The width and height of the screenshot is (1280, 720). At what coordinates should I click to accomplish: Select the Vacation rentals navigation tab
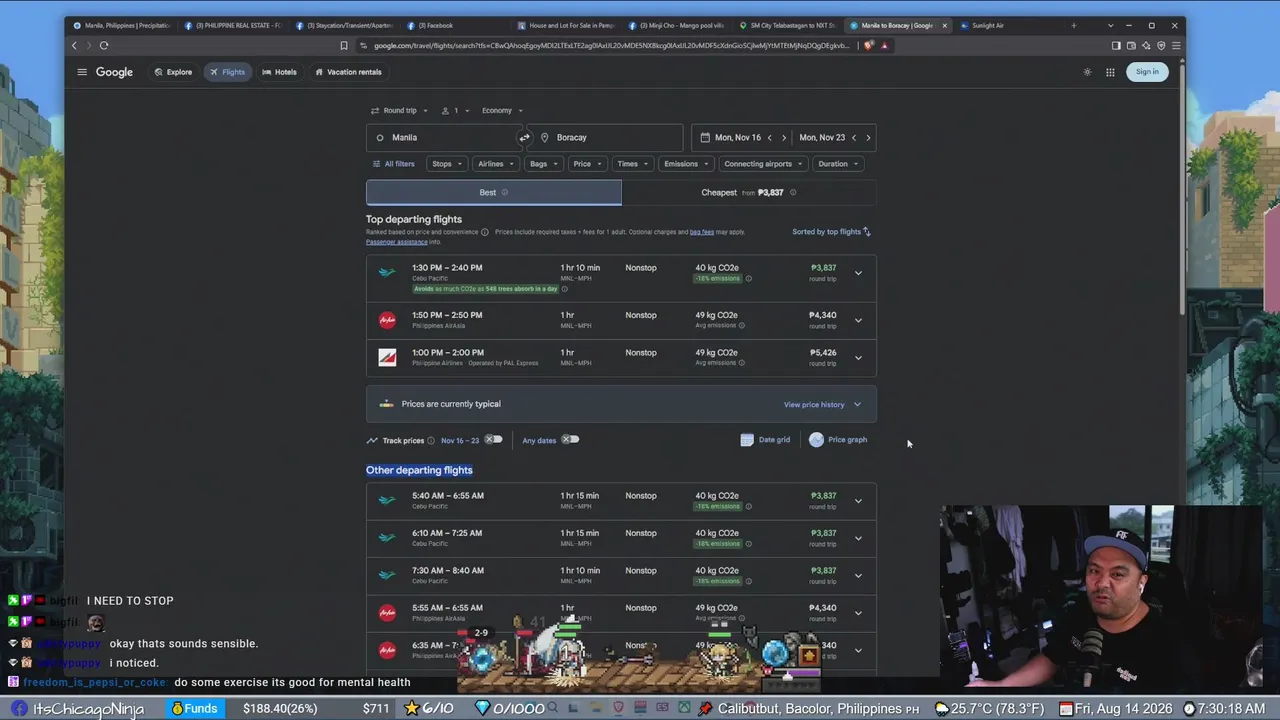(x=348, y=72)
